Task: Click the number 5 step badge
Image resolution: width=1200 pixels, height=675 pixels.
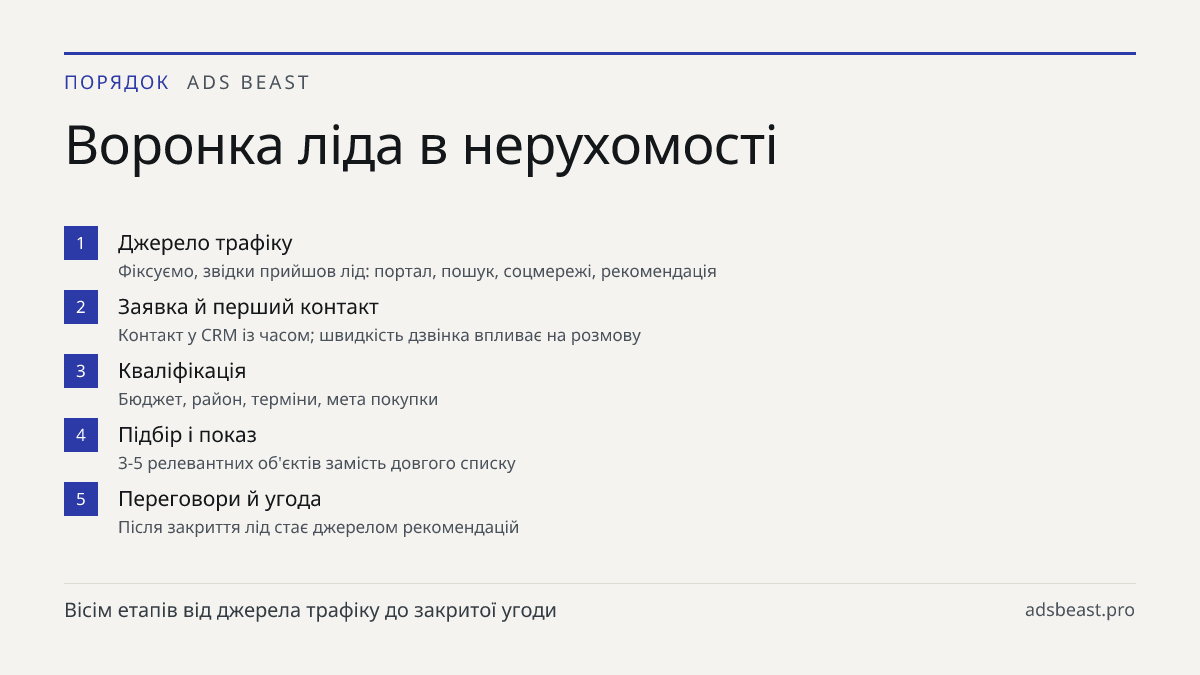Action: [81, 499]
